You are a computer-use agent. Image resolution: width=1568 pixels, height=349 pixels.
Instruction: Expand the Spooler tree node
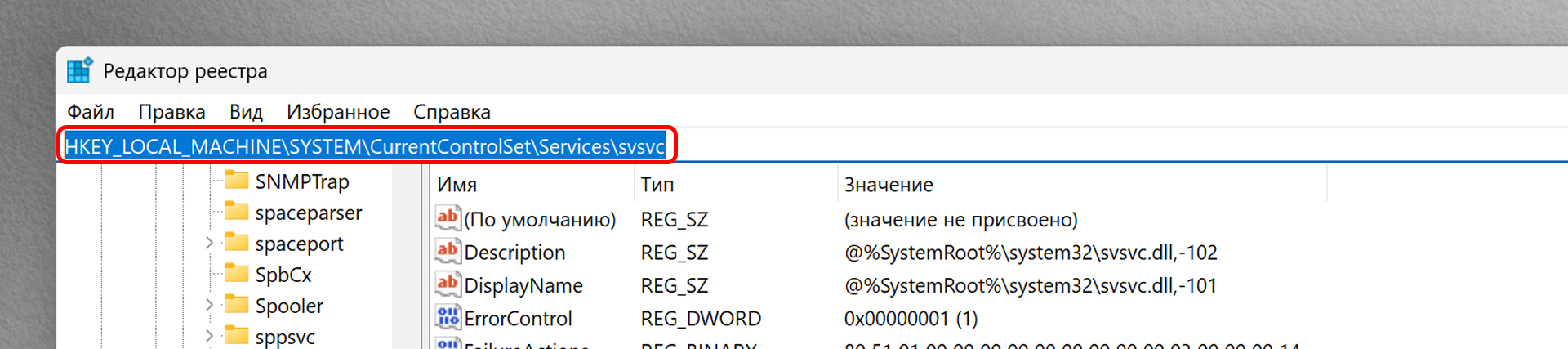pos(209,305)
